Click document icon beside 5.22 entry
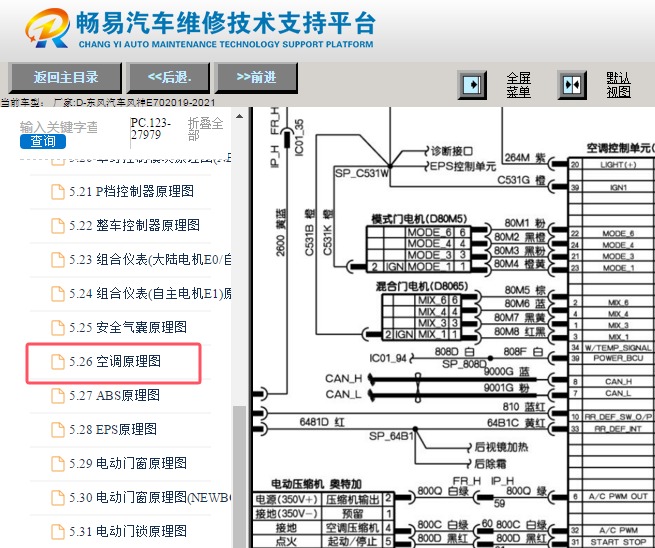This screenshot has height=548, width=655. tap(58, 226)
